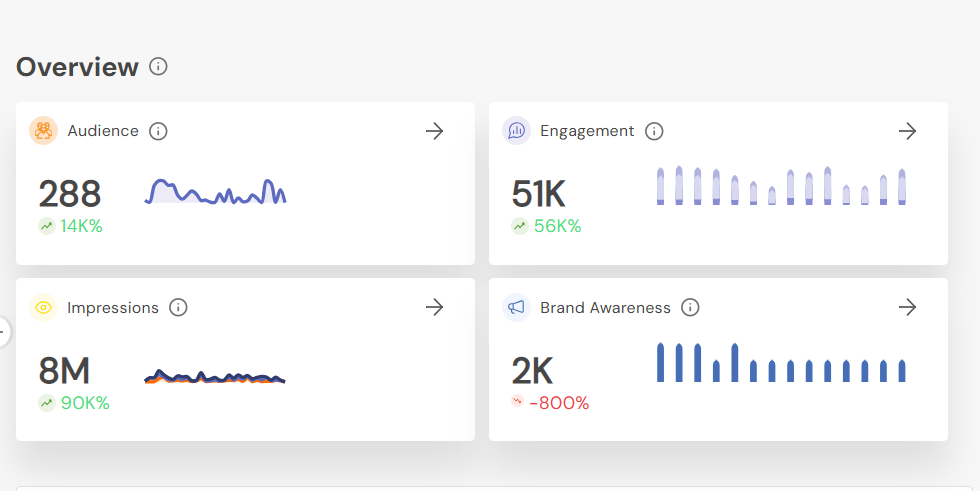Open Engagement details via arrow button
The image size is (980, 491).
[907, 131]
